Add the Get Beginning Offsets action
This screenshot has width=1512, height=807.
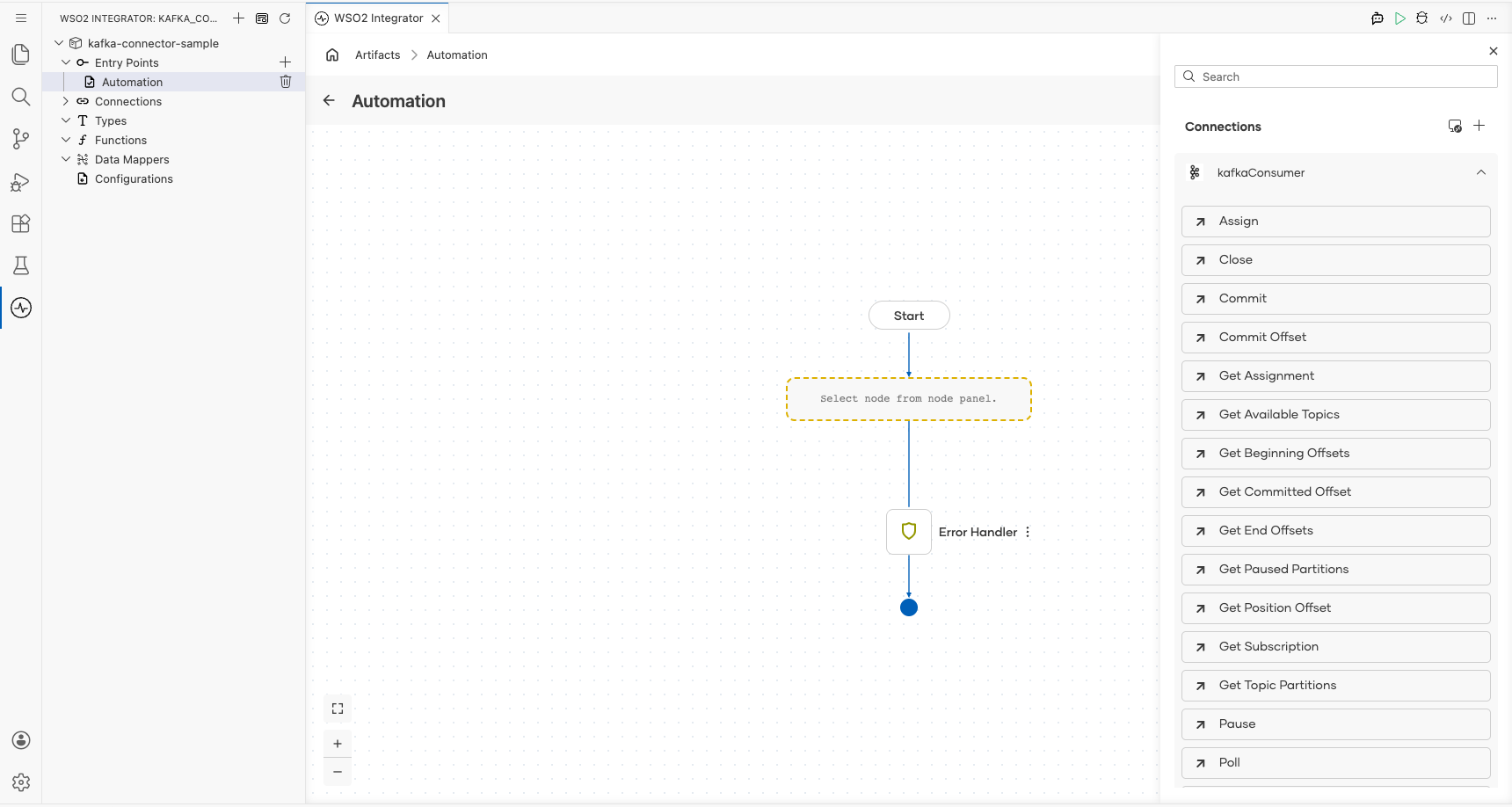click(x=1335, y=454)
